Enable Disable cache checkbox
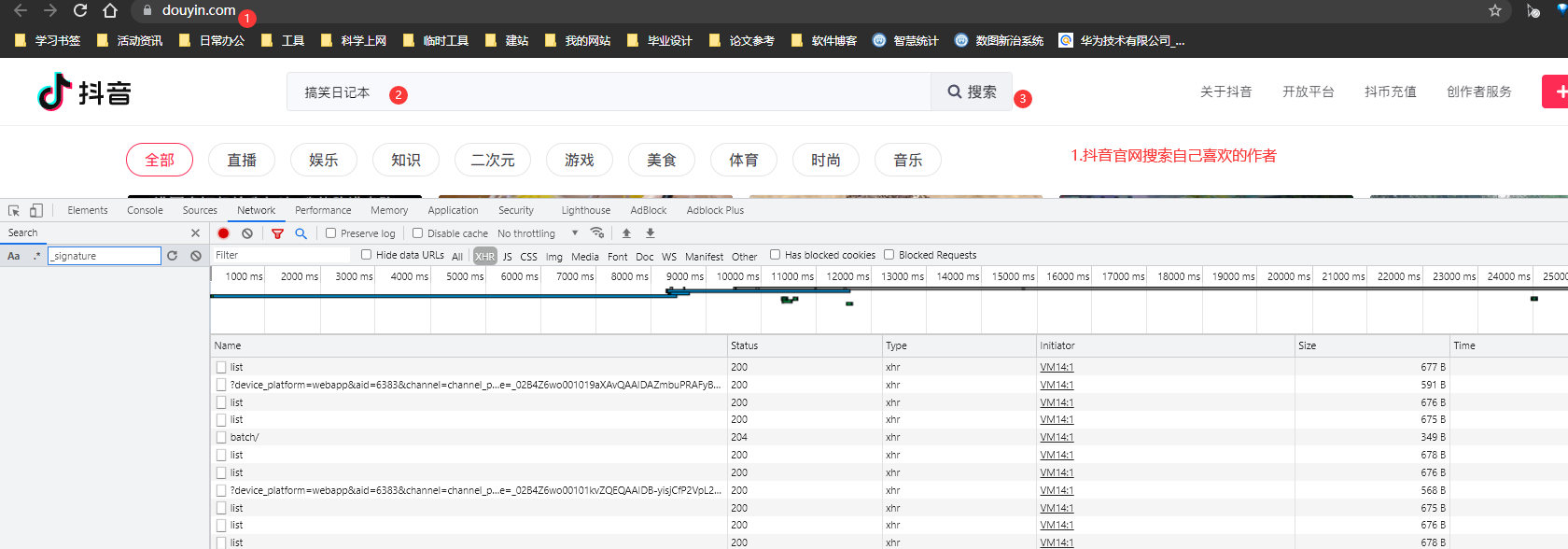 coord(417,233)
